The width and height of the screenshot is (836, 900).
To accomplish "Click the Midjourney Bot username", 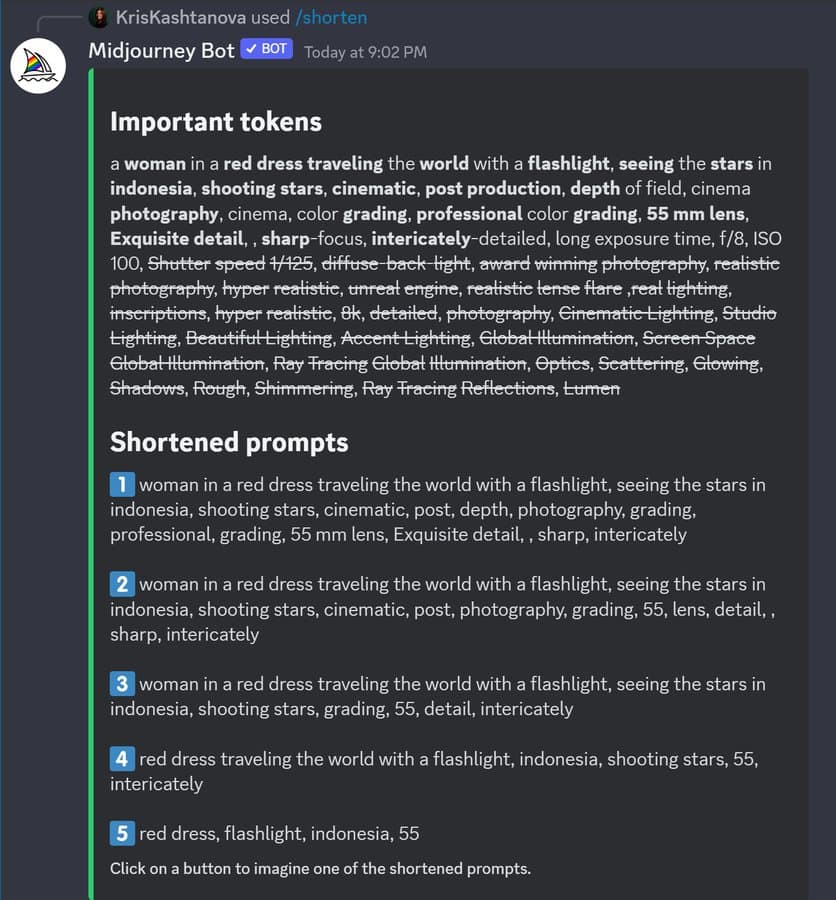I will pyautogui.click(x=161, y=51).
